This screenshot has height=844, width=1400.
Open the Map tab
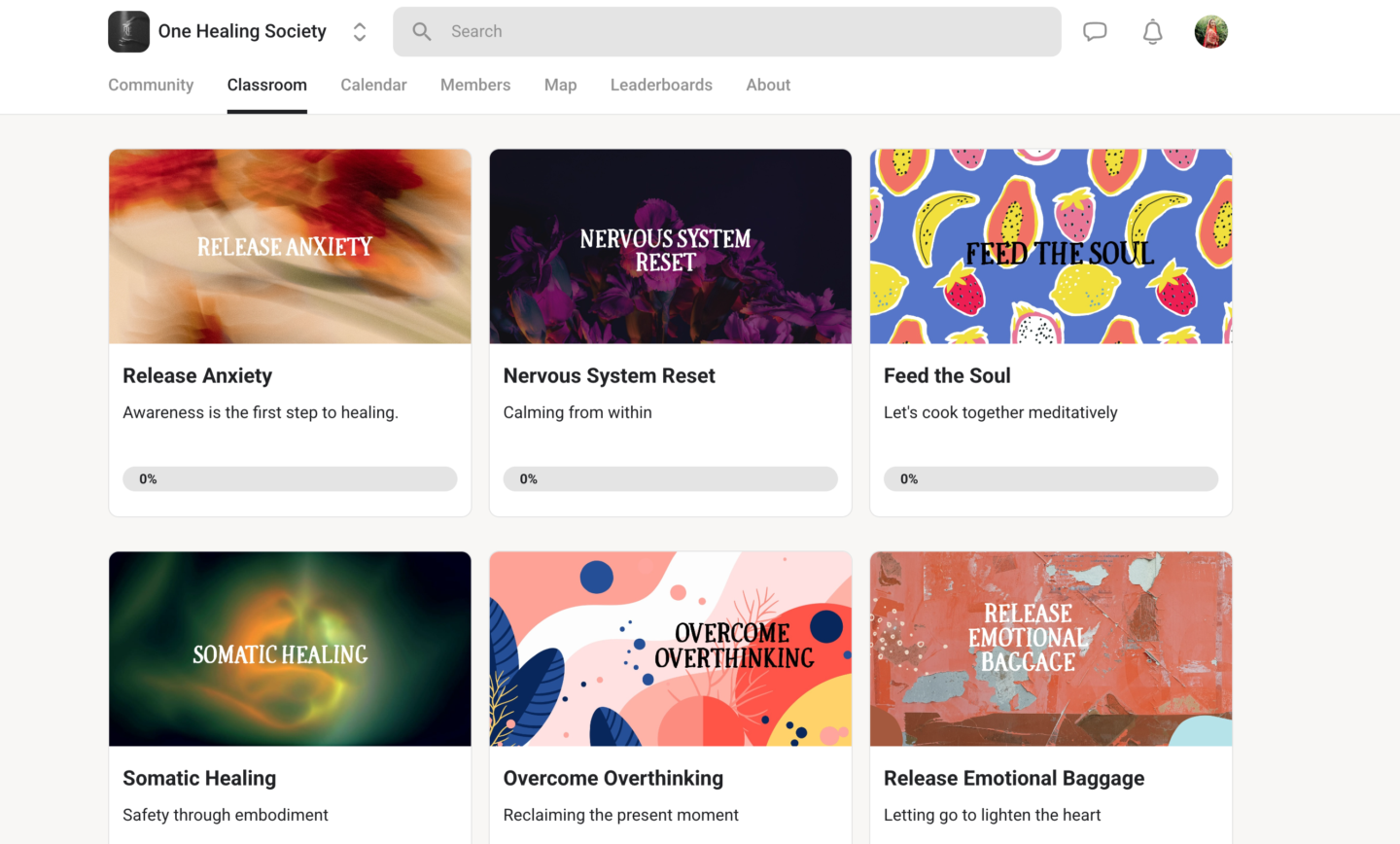pyautogui.click(x=561, y=85)
